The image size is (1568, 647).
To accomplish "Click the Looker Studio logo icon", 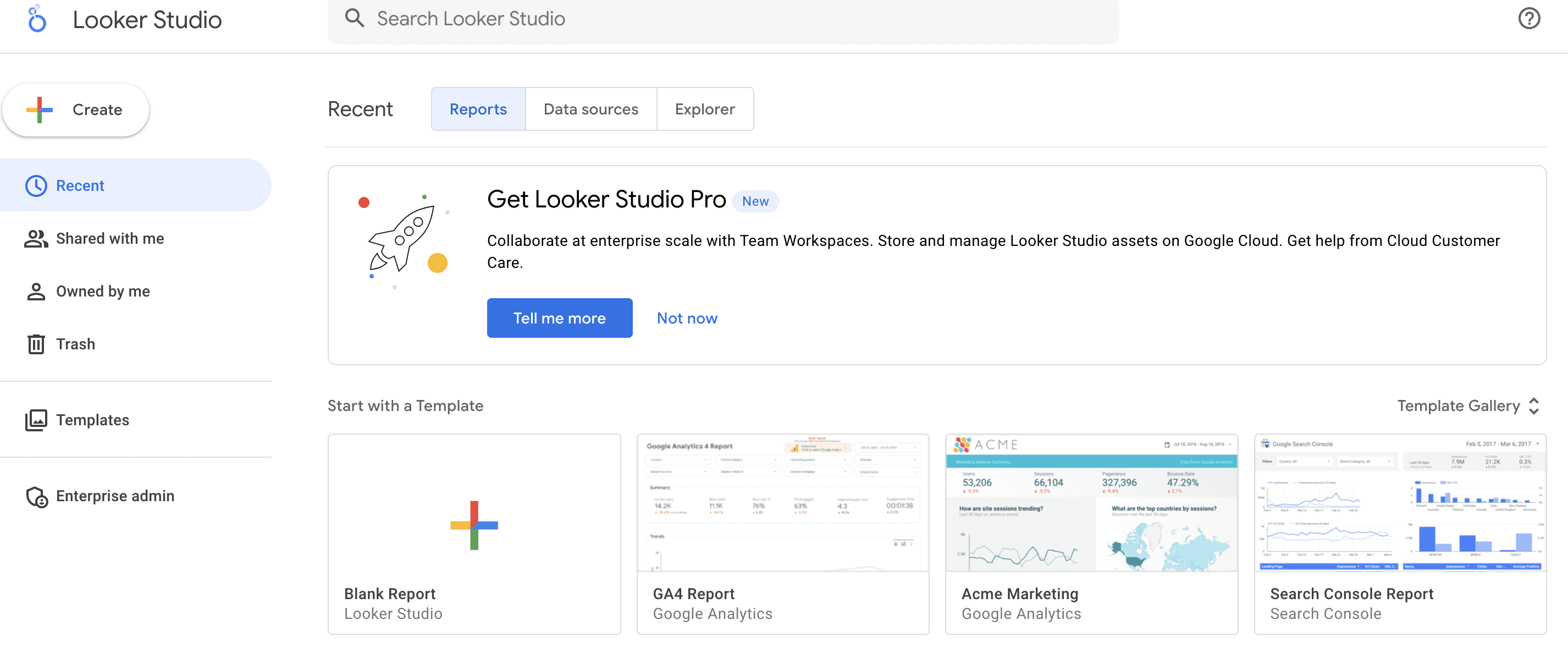I will pos(37,19).
